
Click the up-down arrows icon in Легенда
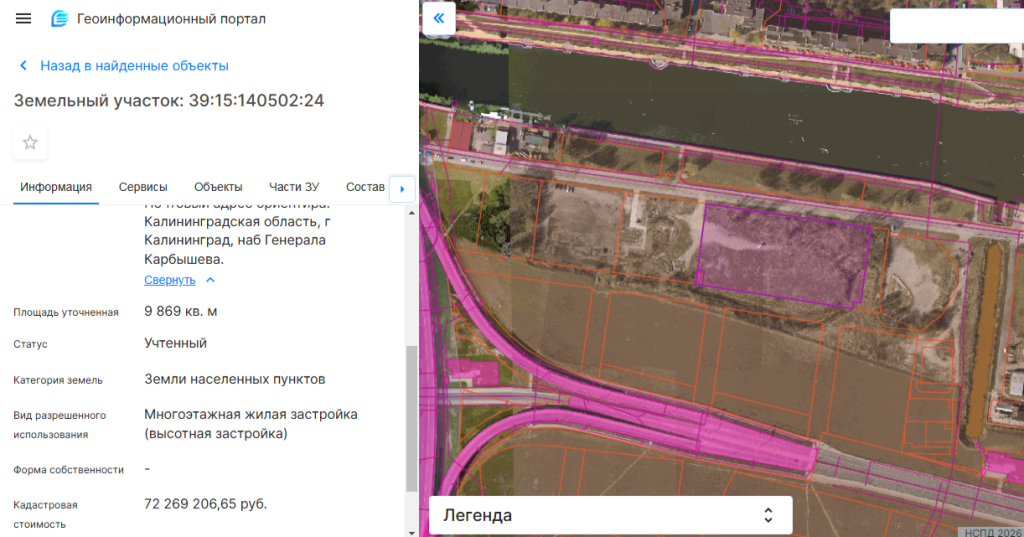click(768, 515)
